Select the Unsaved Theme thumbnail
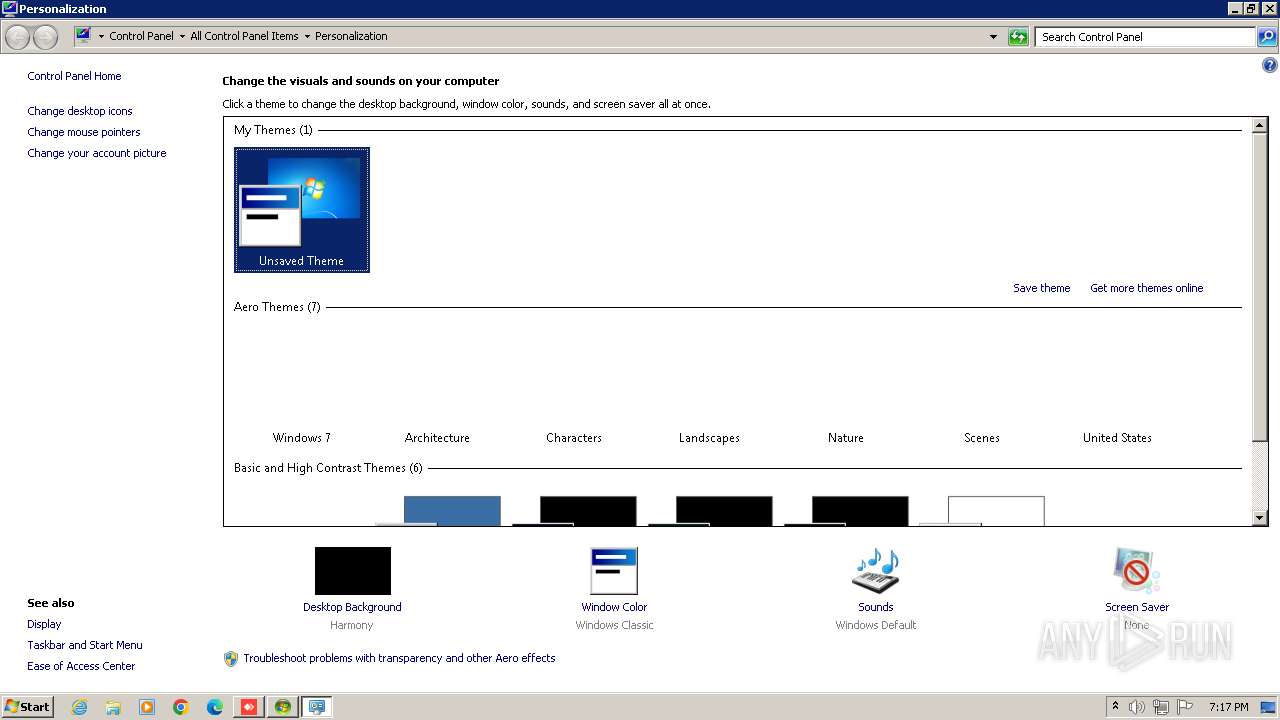The image size is (1280, 720). click(x=302, y=210)
